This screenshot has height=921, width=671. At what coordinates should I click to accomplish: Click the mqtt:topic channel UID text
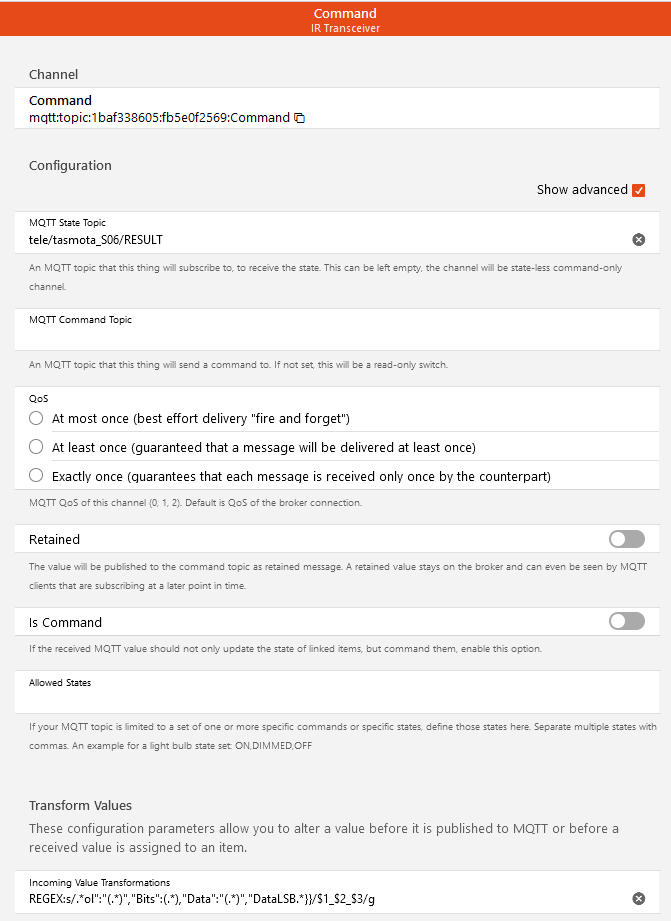pos(159,118)
